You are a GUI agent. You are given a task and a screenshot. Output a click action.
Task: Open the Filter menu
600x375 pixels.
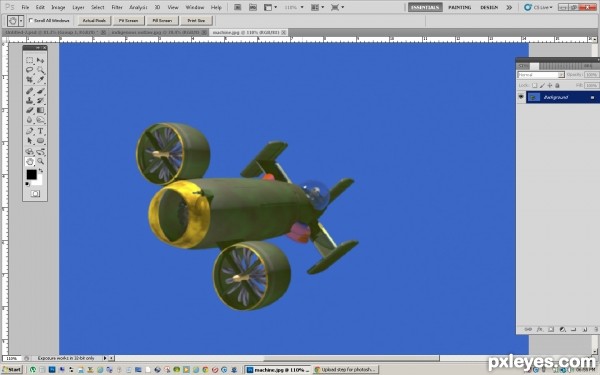coord(117,7)
